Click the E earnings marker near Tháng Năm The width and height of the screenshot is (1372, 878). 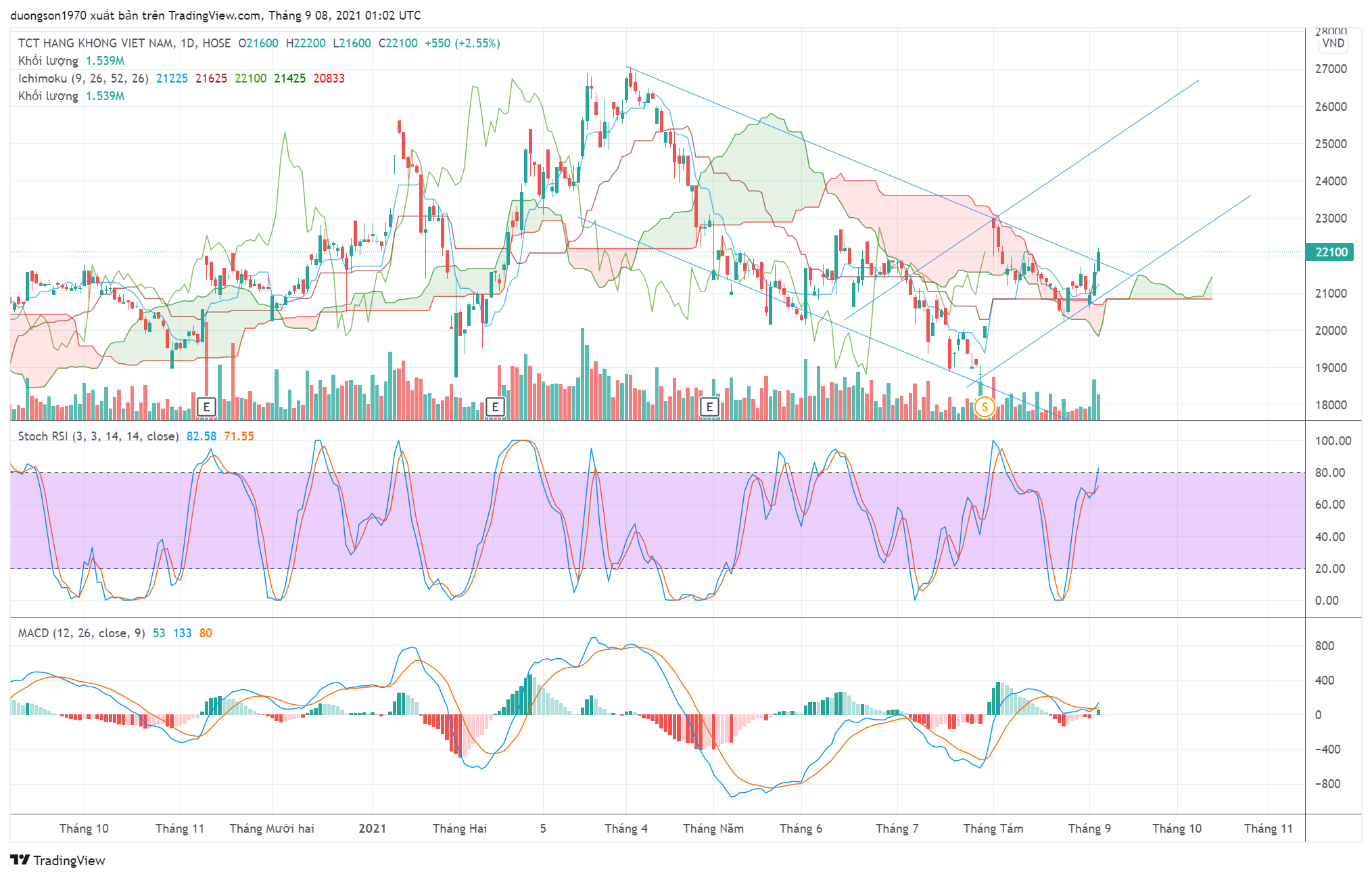[x=709, y=407]
